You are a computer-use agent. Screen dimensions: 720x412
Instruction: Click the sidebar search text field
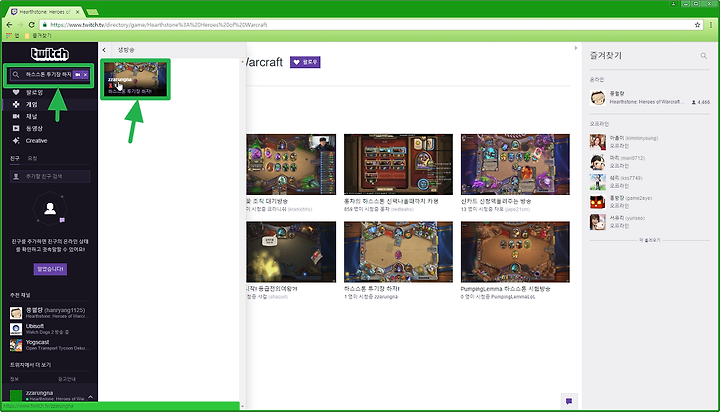pos(48,74)
